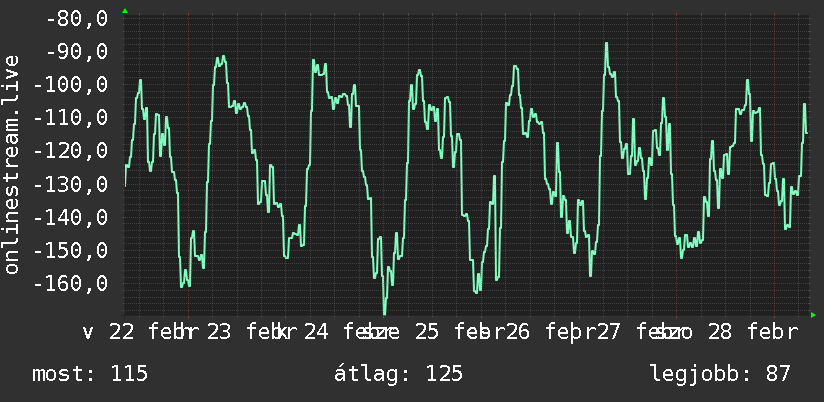The width and height of the screenshot is (824, 402).
Task: Click the -90,0 y-axis label
Action: click(77, 52)
